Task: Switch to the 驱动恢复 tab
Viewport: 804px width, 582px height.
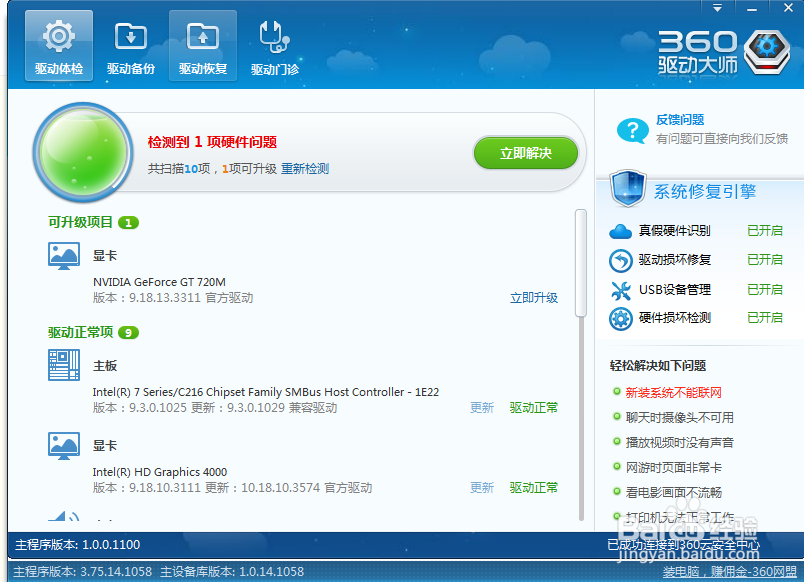Action: (x=203, y=46)
